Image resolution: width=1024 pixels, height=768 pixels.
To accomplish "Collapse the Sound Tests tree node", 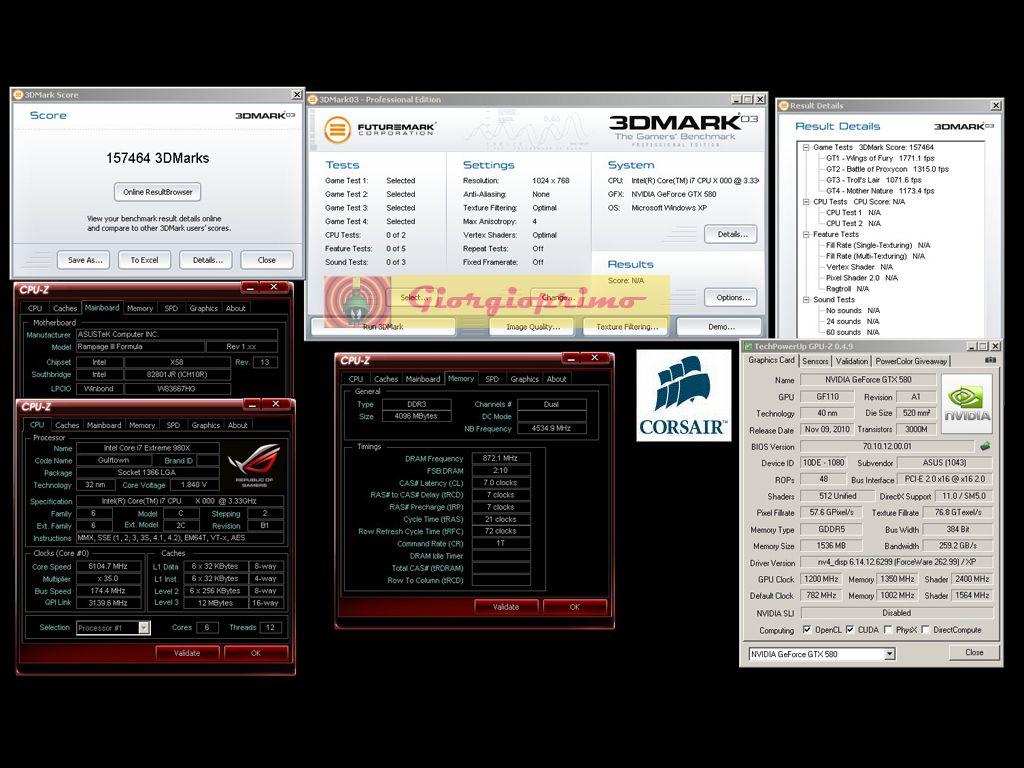I will (806, 300).
